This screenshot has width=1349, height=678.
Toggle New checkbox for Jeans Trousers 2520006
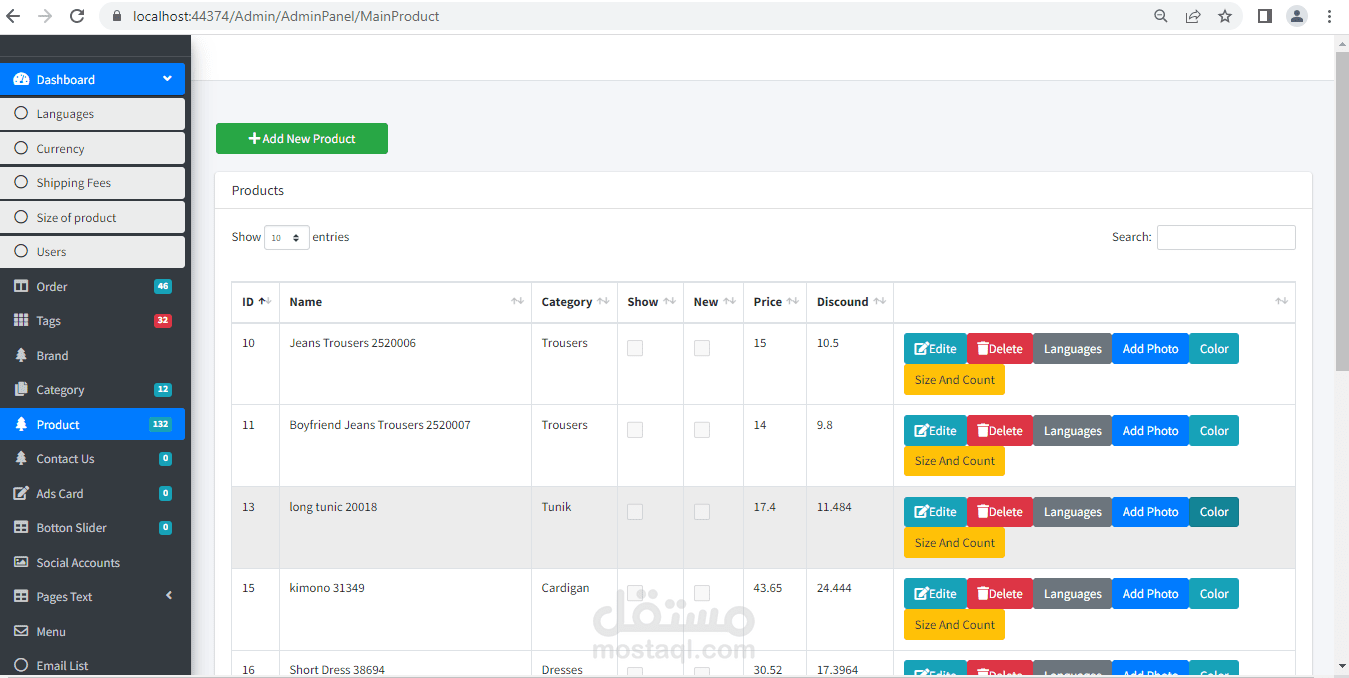pyautogui.click(x=702, y=348)
